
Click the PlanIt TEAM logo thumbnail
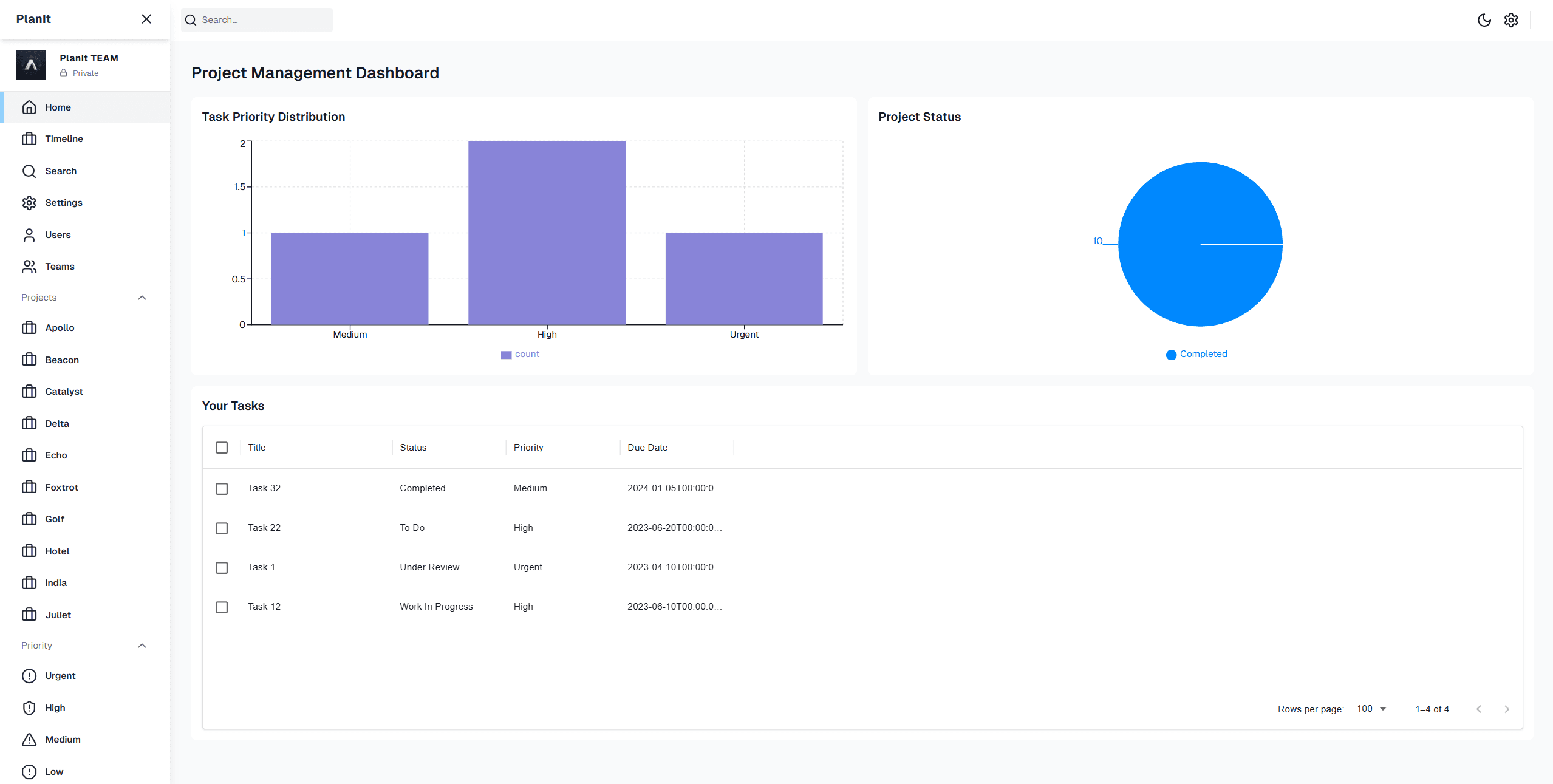[x=31, y=65]
